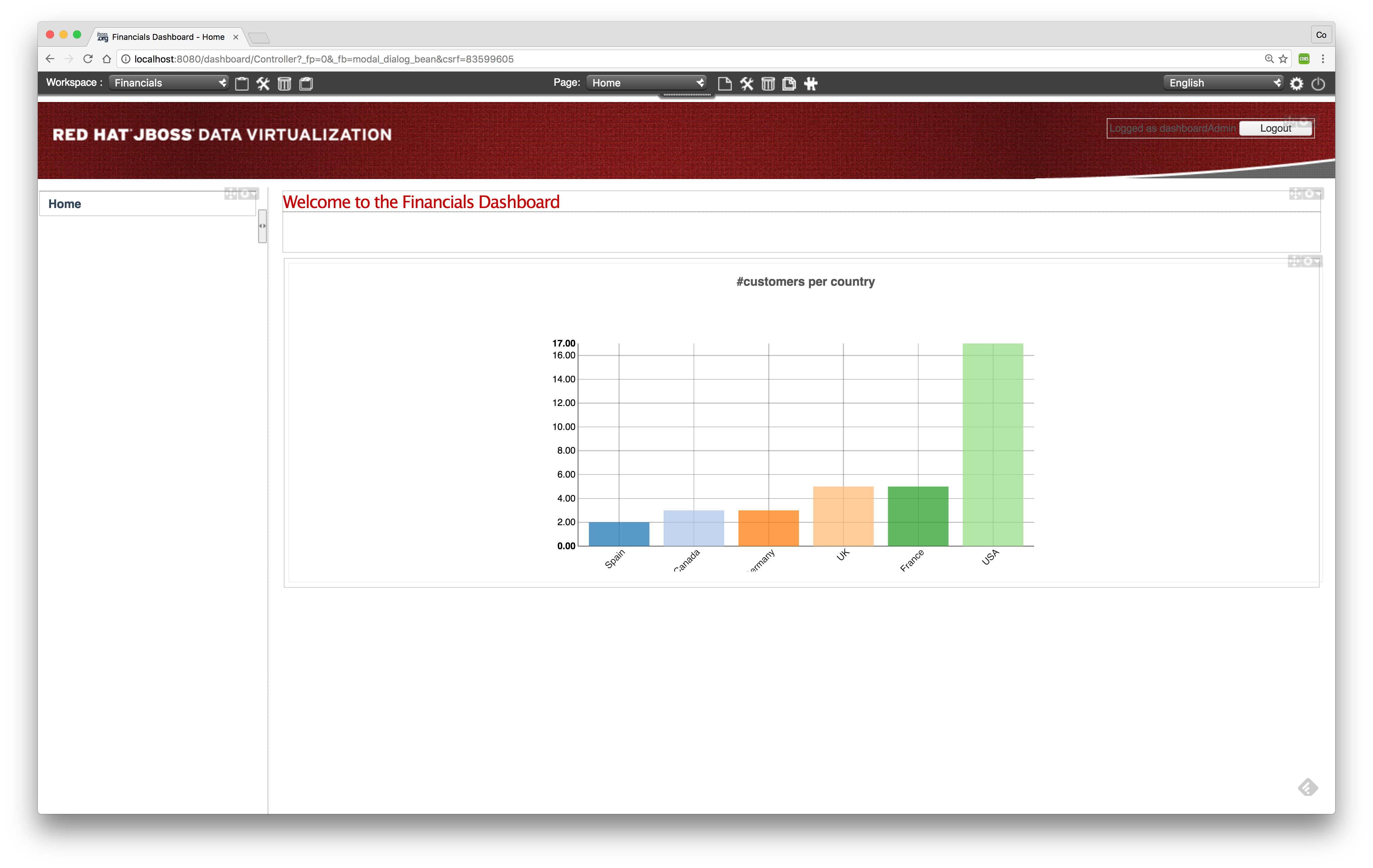Create a new page using the new page icon
The width and height of the screenshot is (1373, 868).
tap(725, 83)
